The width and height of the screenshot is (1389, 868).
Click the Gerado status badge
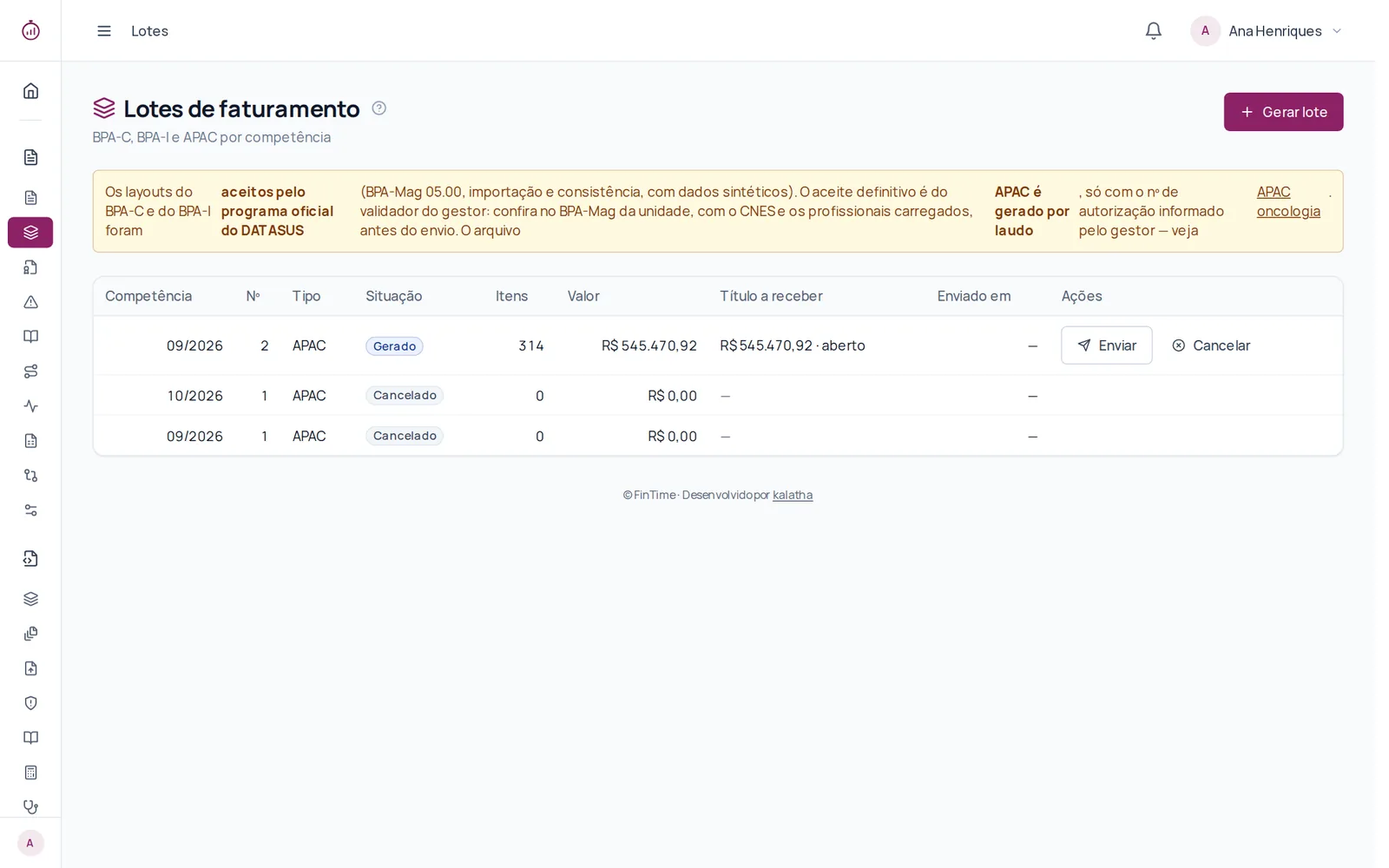(x=394, y=346)
